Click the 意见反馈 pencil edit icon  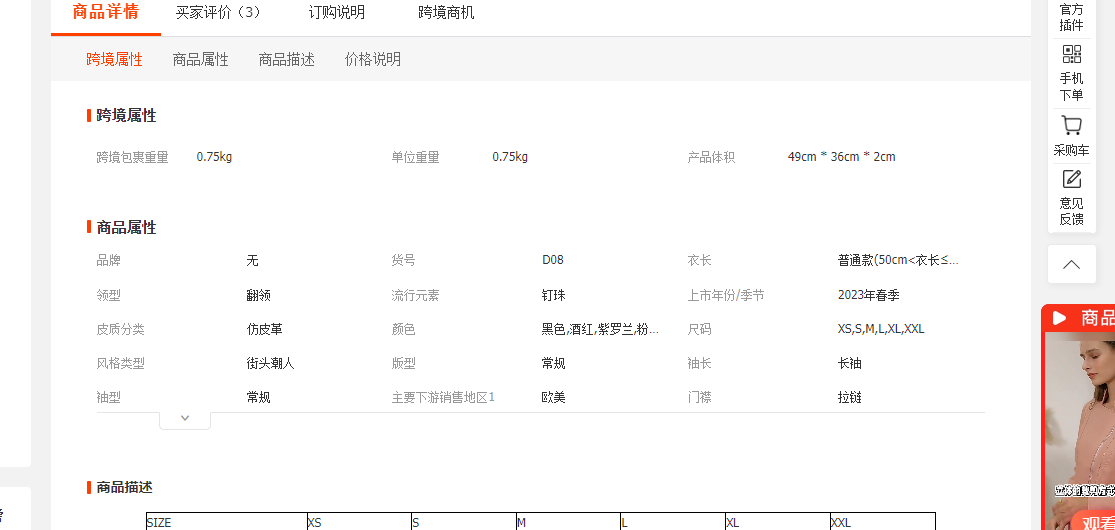coord(1071,179)
